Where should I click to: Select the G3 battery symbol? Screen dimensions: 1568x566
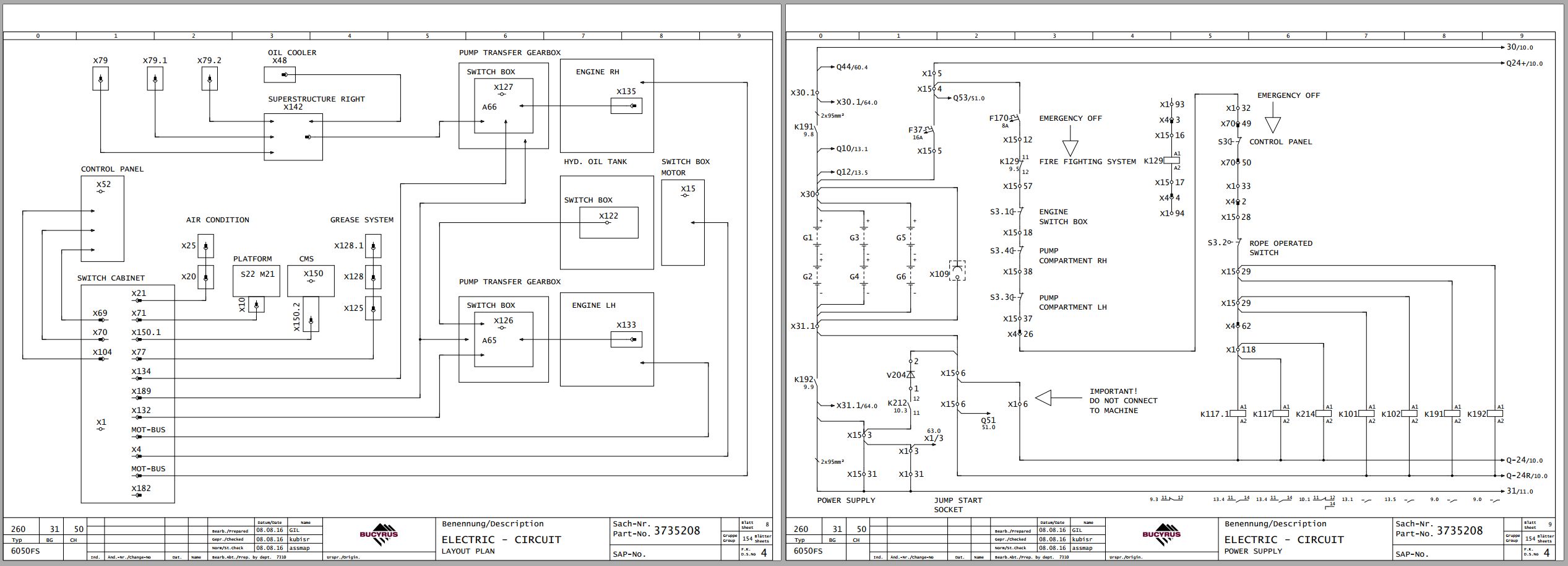point(864,238)
